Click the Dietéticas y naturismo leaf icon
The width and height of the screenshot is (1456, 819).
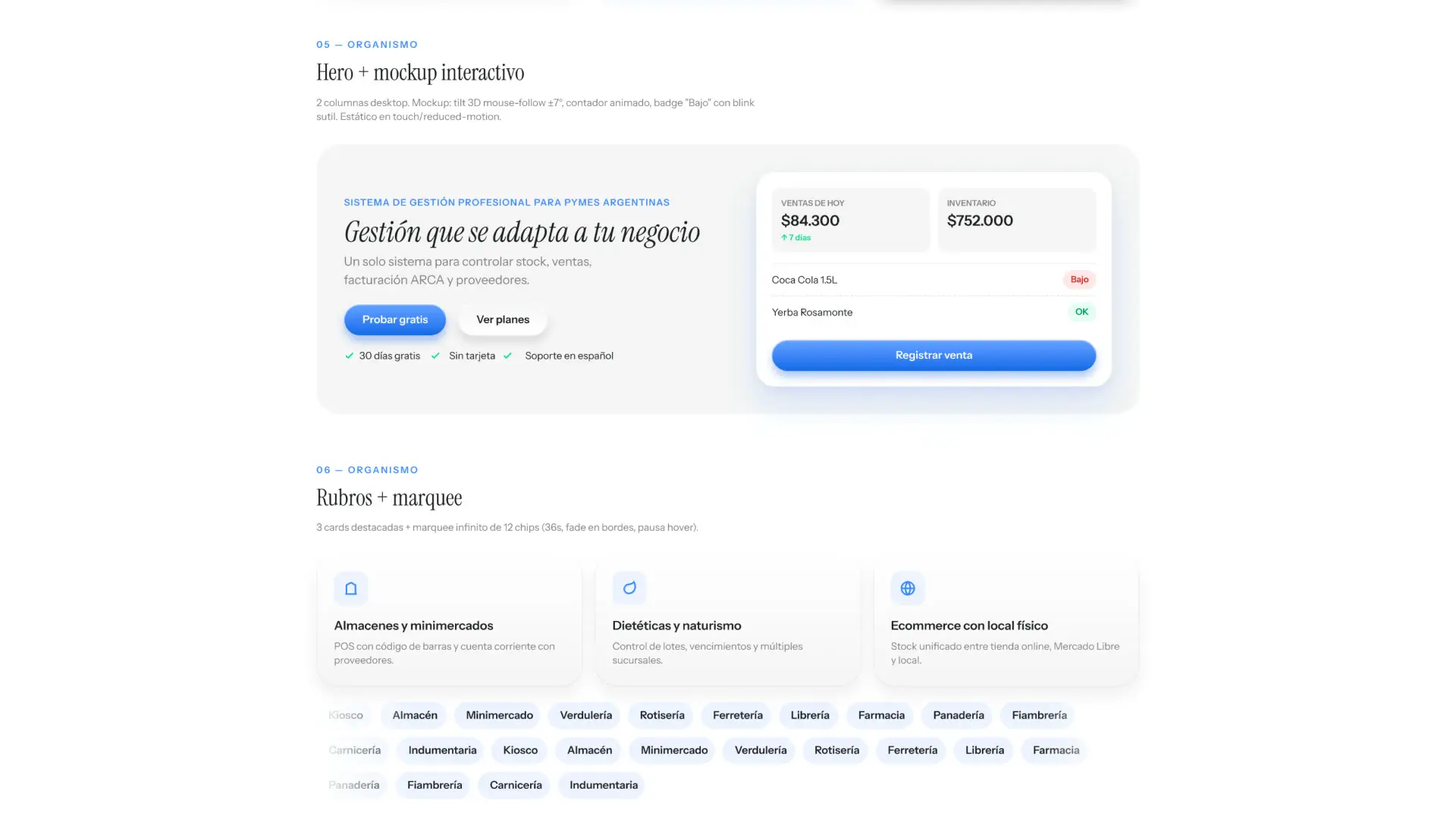629,588
